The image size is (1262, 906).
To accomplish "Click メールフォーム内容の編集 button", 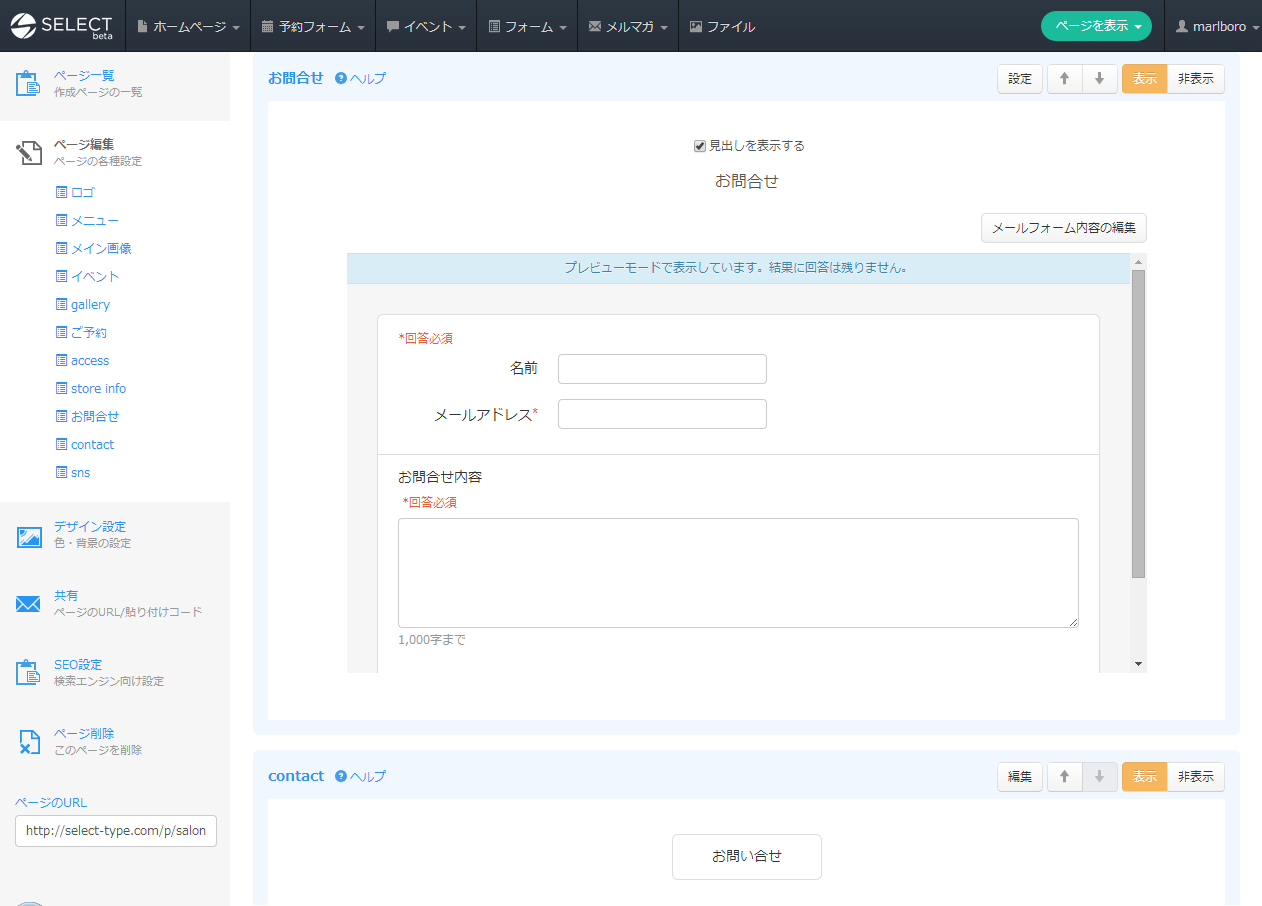I will (1063, 228).
